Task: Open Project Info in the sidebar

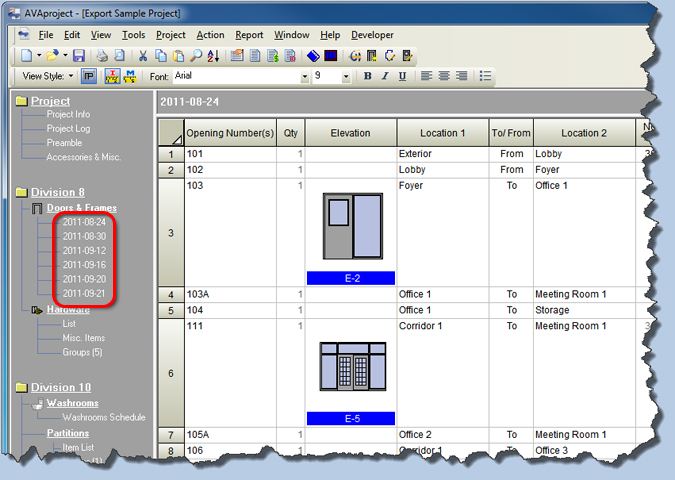Action: pos(68,115)
